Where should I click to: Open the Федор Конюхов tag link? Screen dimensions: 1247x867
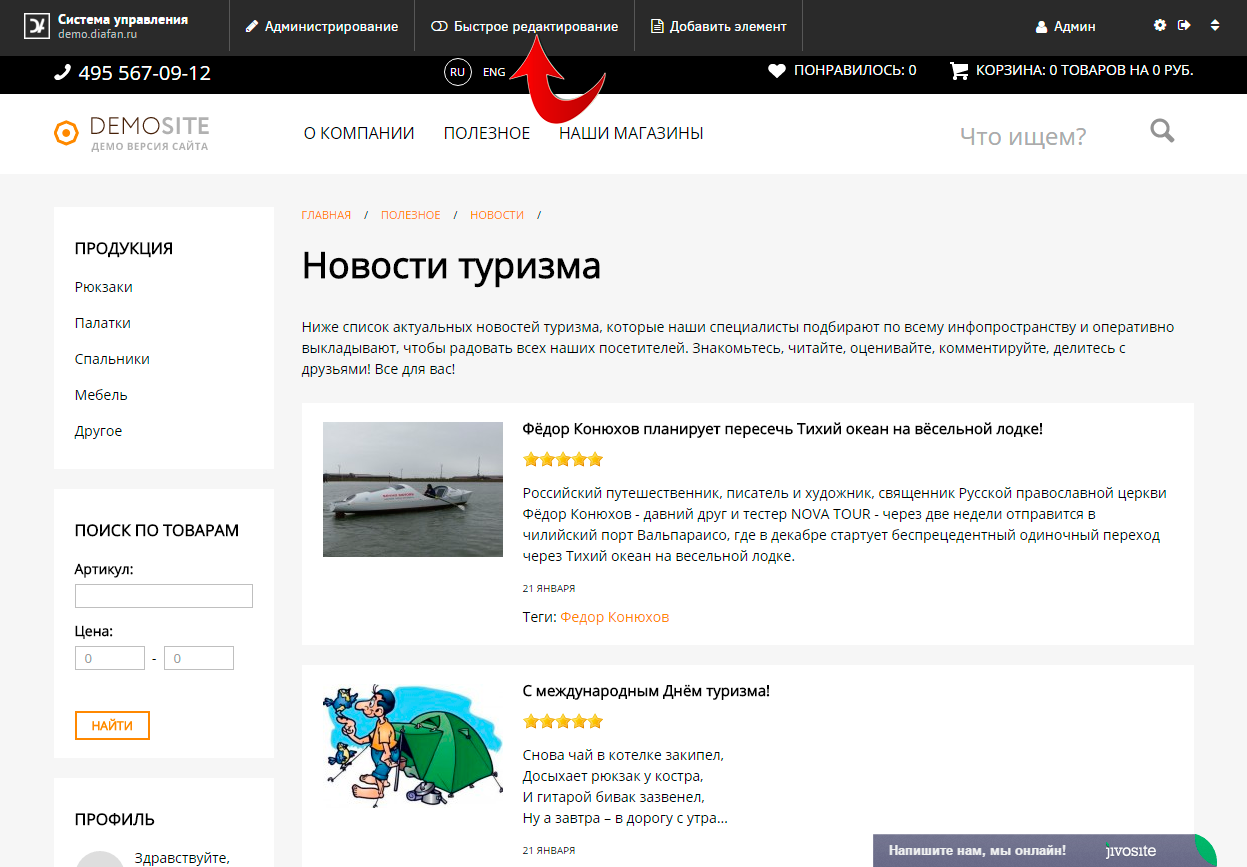point(614,617)
